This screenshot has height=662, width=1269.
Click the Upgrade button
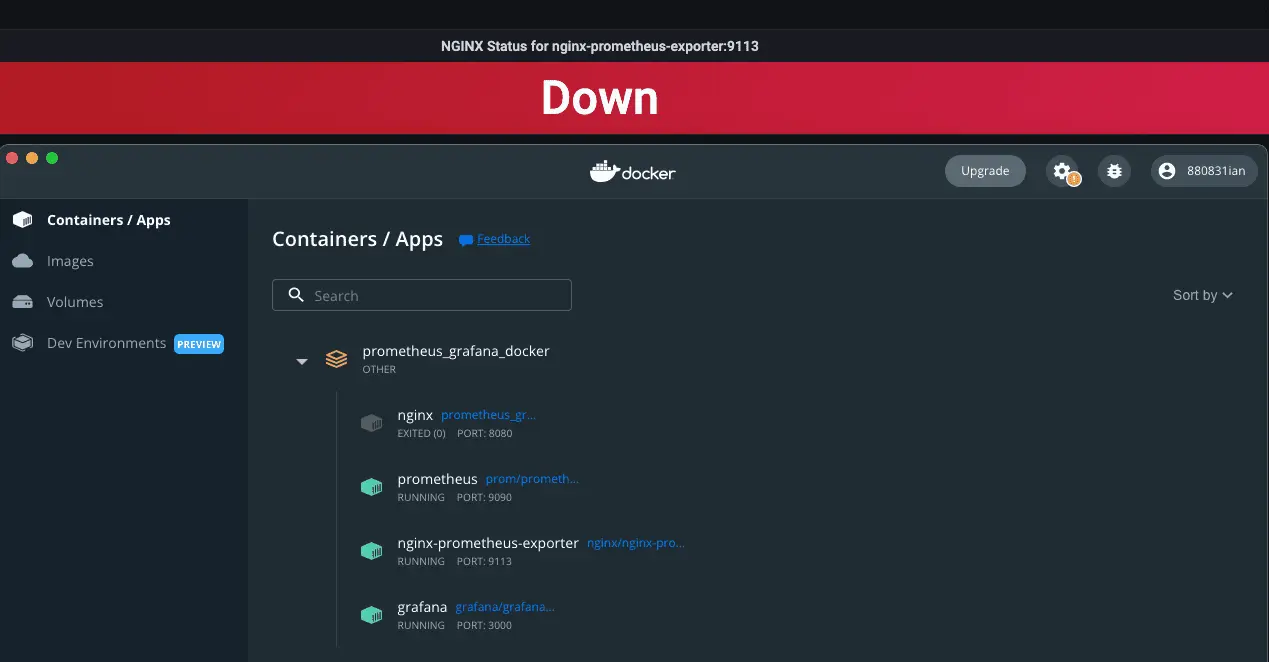coord(985,170)
